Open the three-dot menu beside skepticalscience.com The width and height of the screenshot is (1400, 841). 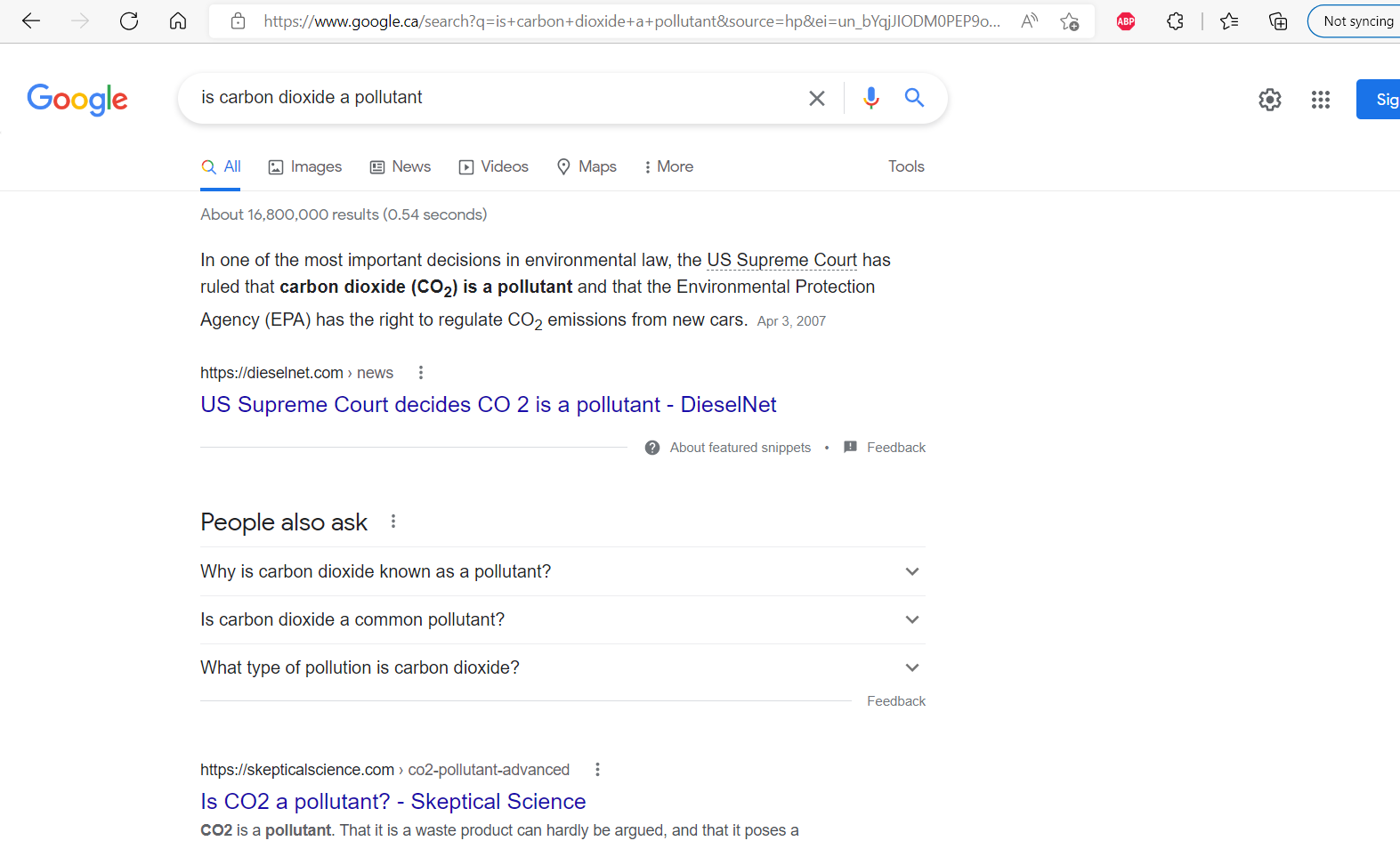coord(597,770)
